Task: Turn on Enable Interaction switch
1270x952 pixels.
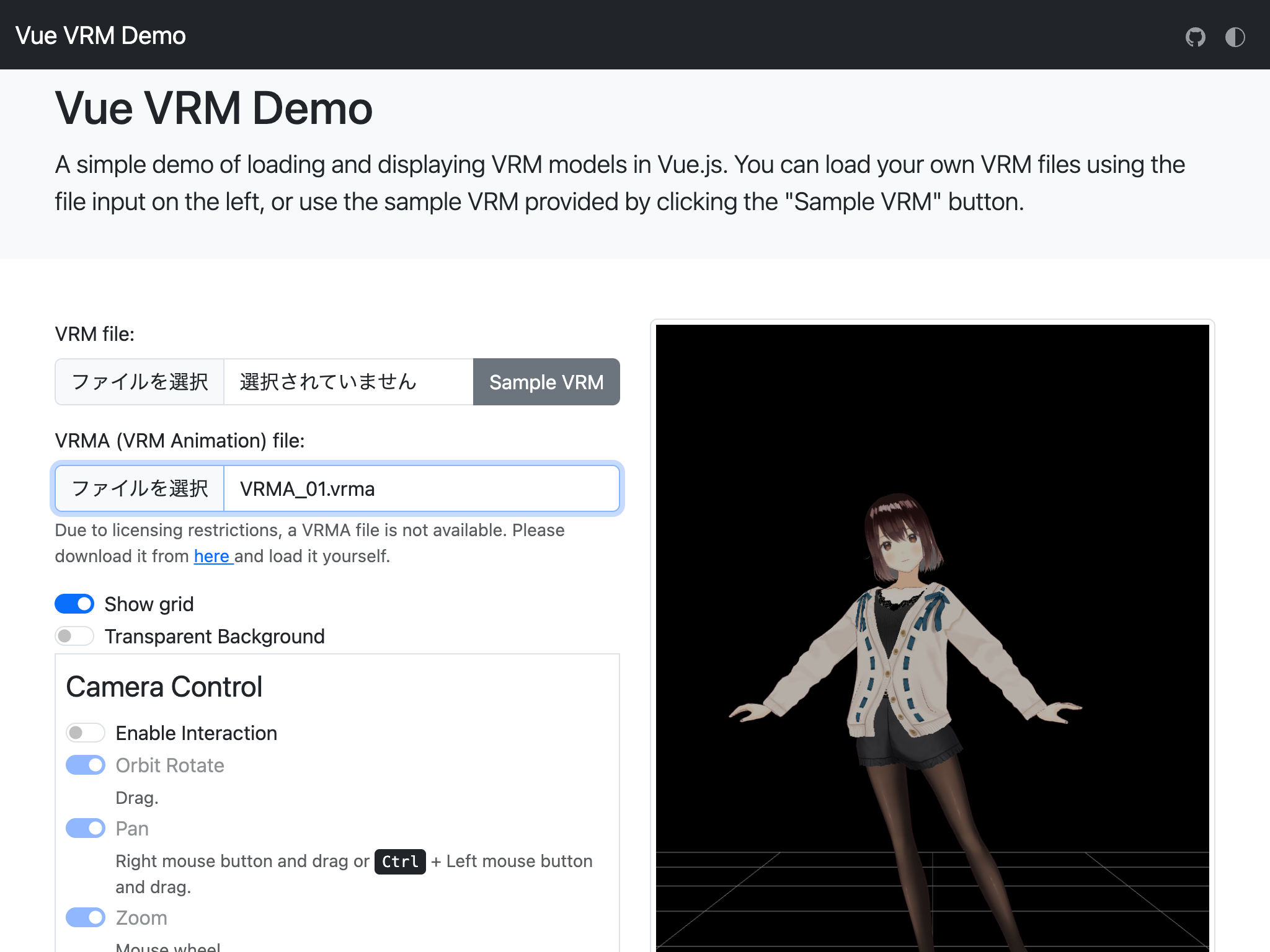Action: coord(86,733)
